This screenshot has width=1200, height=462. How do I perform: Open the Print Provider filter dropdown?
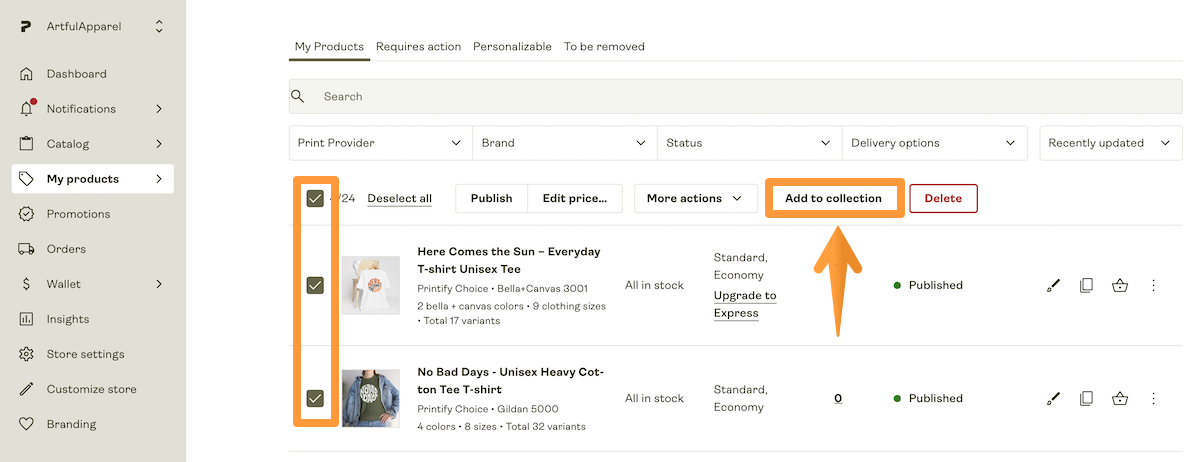coord(381,143)
